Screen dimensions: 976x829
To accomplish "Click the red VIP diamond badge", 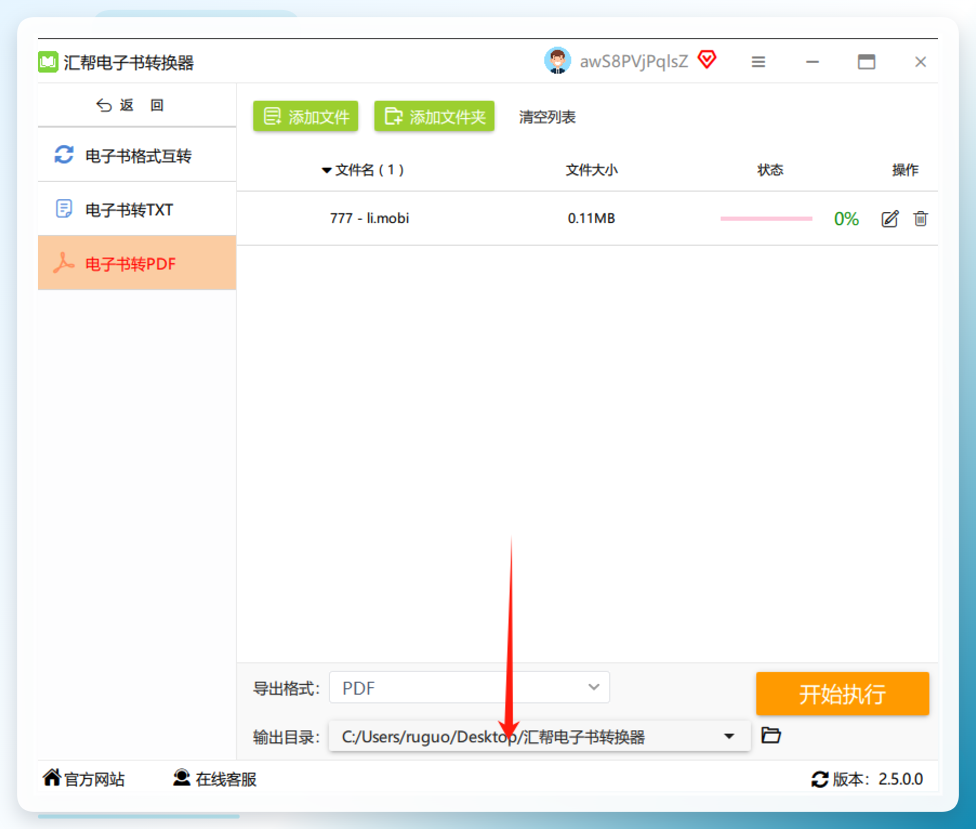I will click(x=707, y=60).
